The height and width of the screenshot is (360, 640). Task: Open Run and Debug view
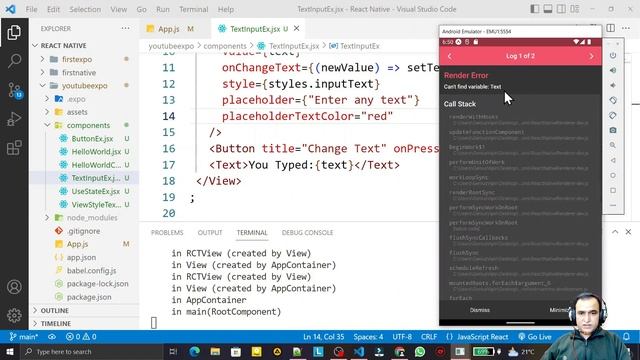14,119
